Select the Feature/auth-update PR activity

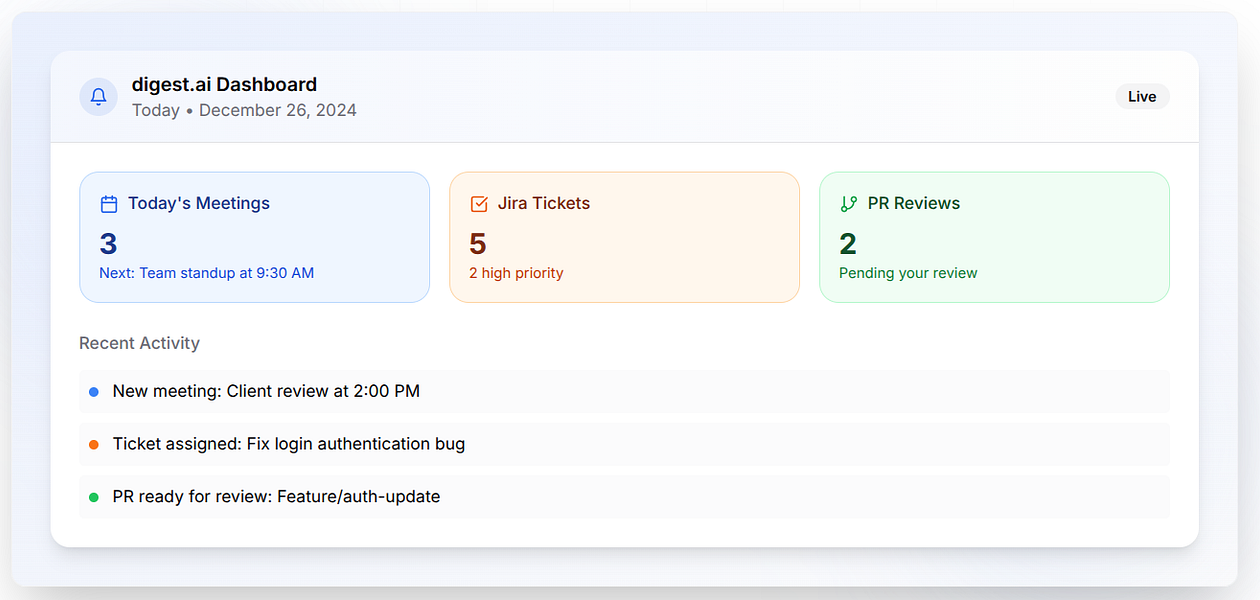tap(276, 497)
